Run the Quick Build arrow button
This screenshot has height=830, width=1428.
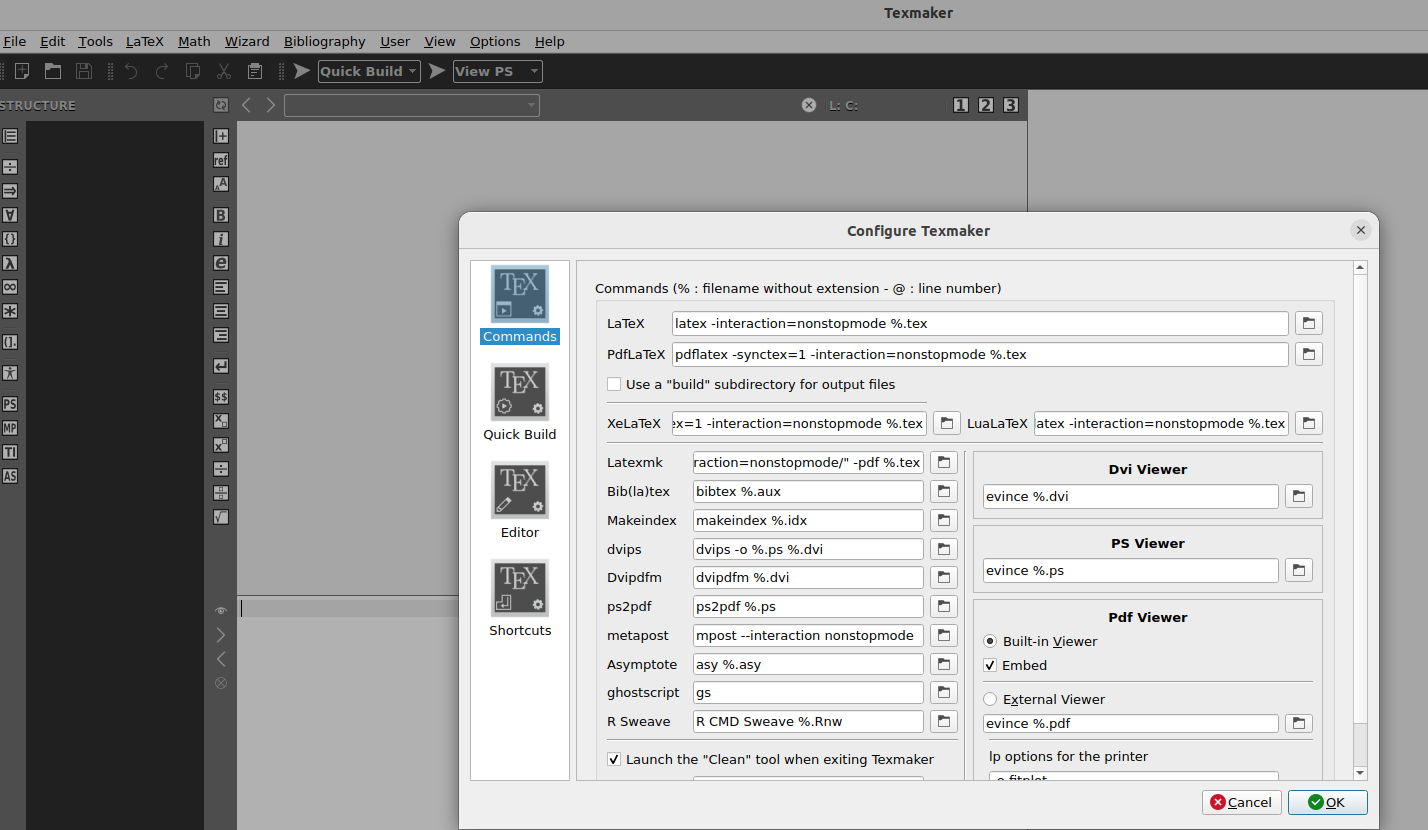tap(301, 71)
